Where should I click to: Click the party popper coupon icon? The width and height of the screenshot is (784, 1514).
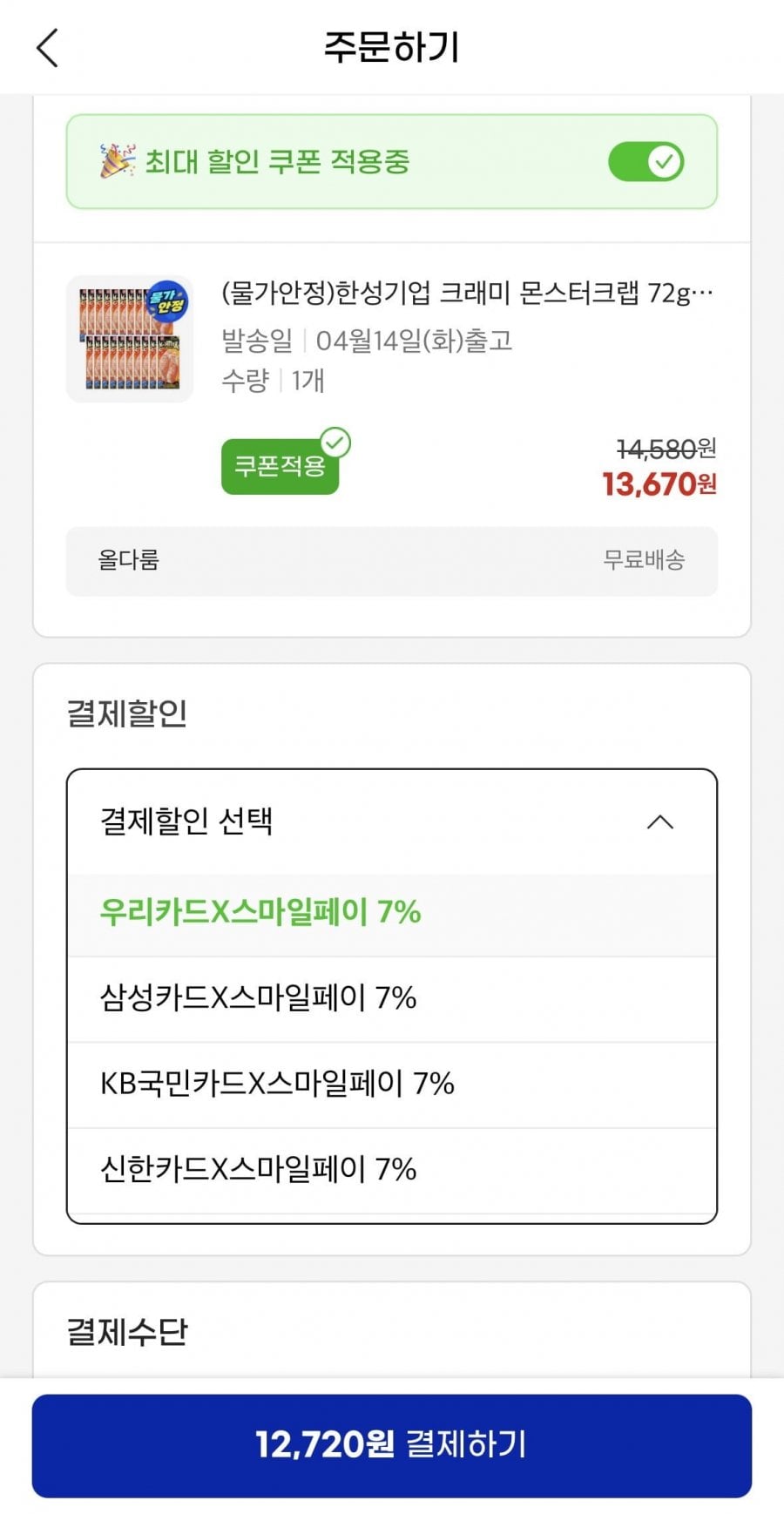click(x=117, y=161)
